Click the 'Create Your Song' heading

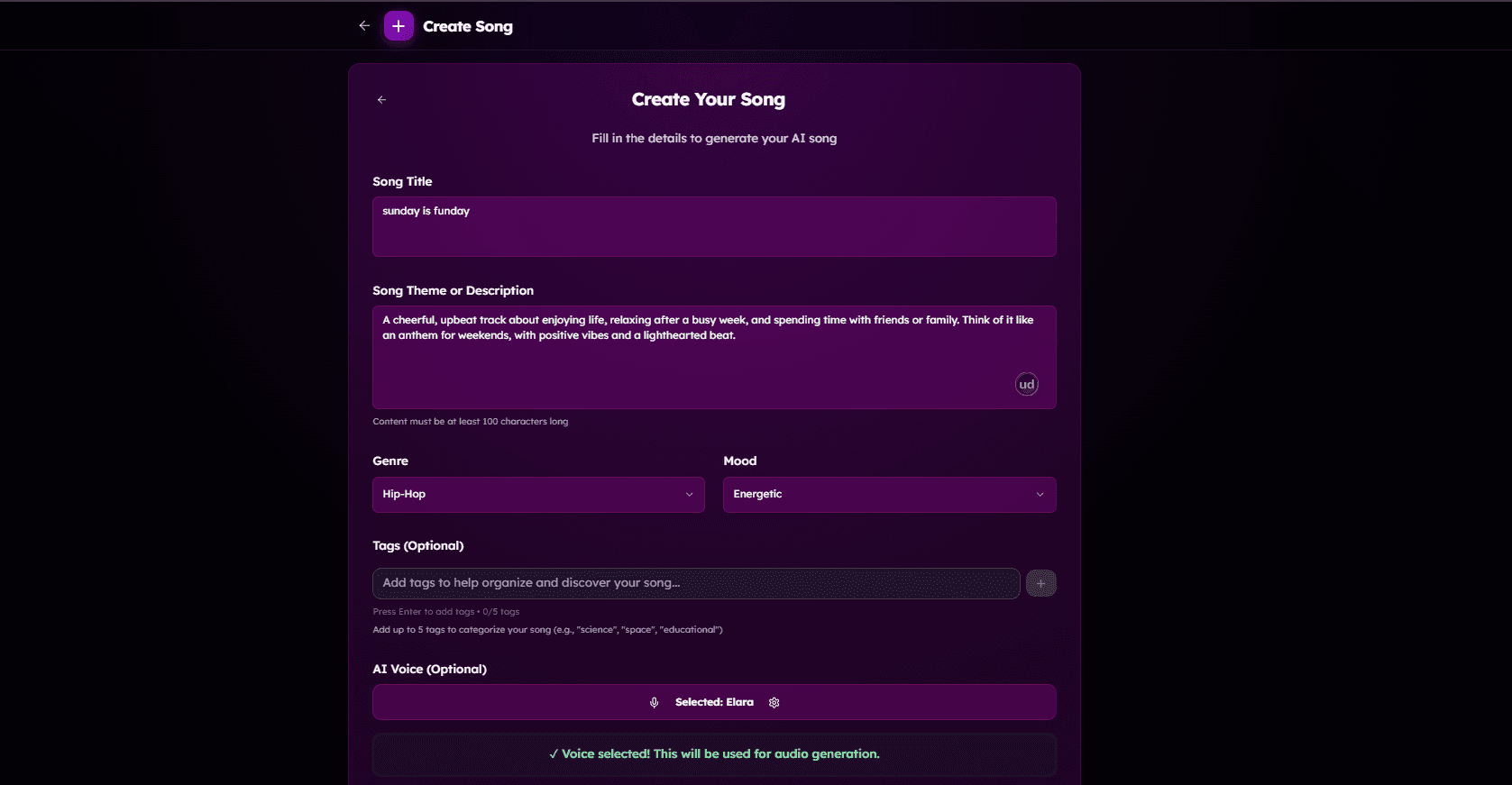708,100
